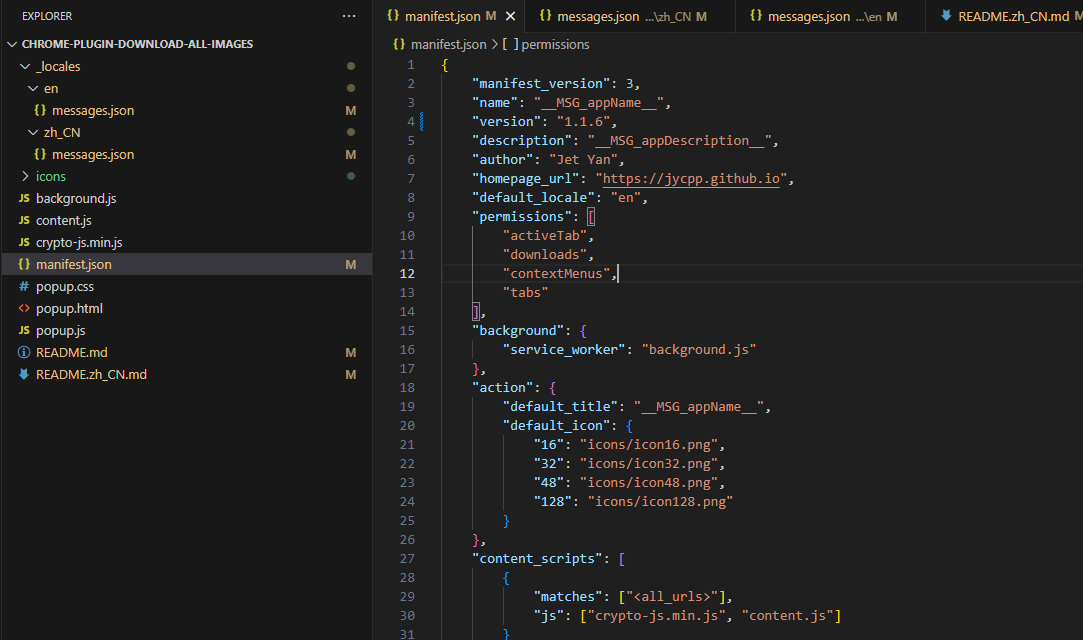Follow the https://jycpp.github.io link
Screen dimensions: 1083x640
(691, 179)
